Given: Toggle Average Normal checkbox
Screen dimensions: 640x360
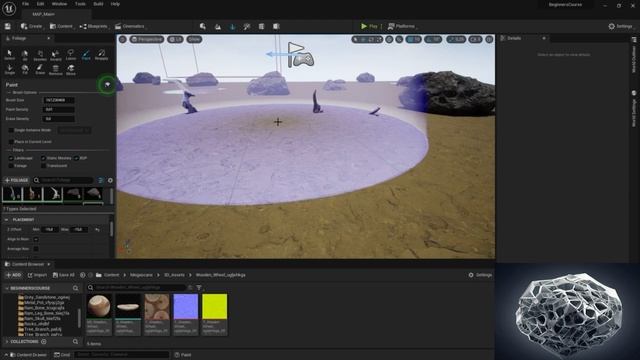Looking at the screenshot, I should (36, 249).
